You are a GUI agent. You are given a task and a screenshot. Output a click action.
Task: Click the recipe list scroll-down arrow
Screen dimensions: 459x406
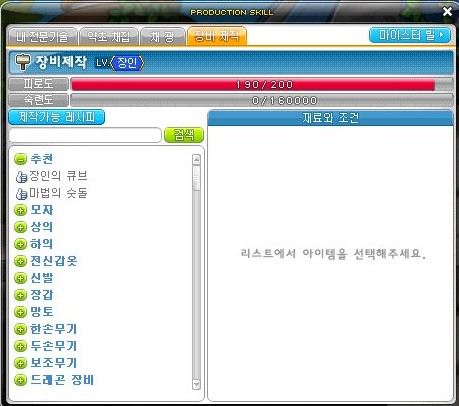pyautogui.click(x=196, y=384)
